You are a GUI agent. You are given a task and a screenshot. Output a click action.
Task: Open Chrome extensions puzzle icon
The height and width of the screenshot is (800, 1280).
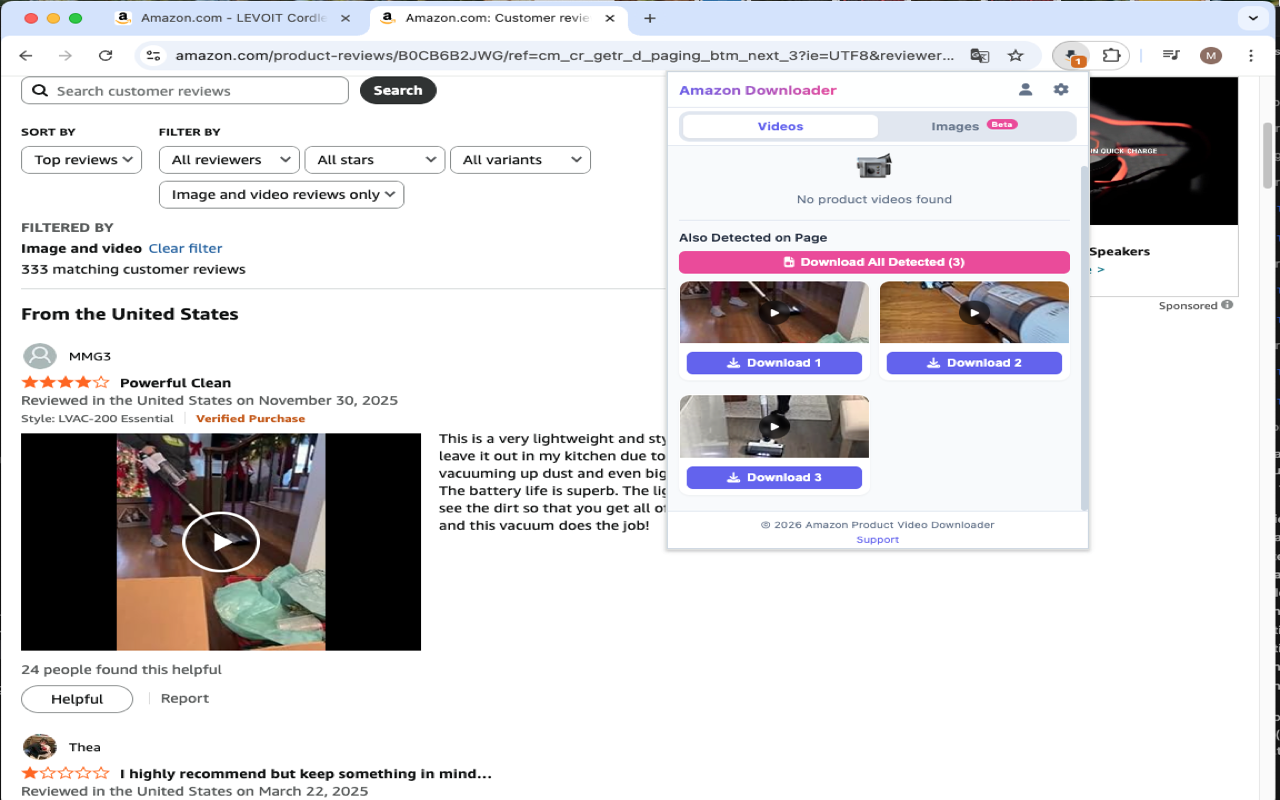[1111, 56]
